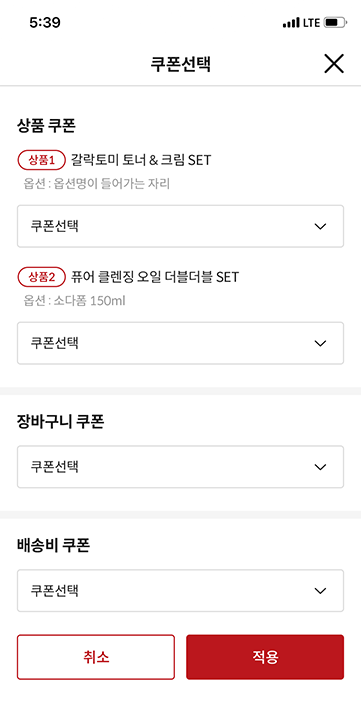
Task: Open the 장바구니 쿠폰 selection dropdown
Action: (180, 467)
